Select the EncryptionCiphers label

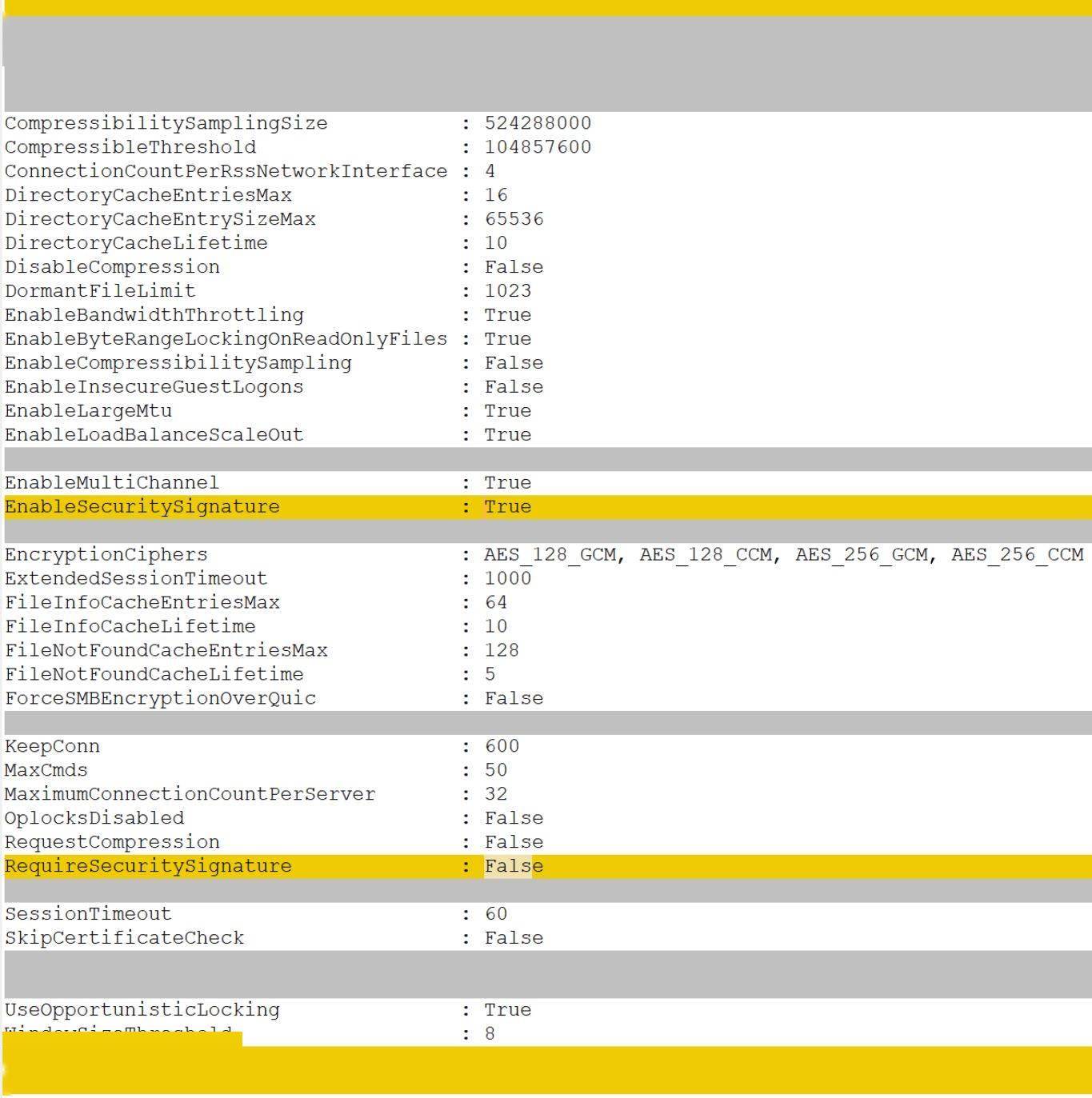click(x=106, y=555)
